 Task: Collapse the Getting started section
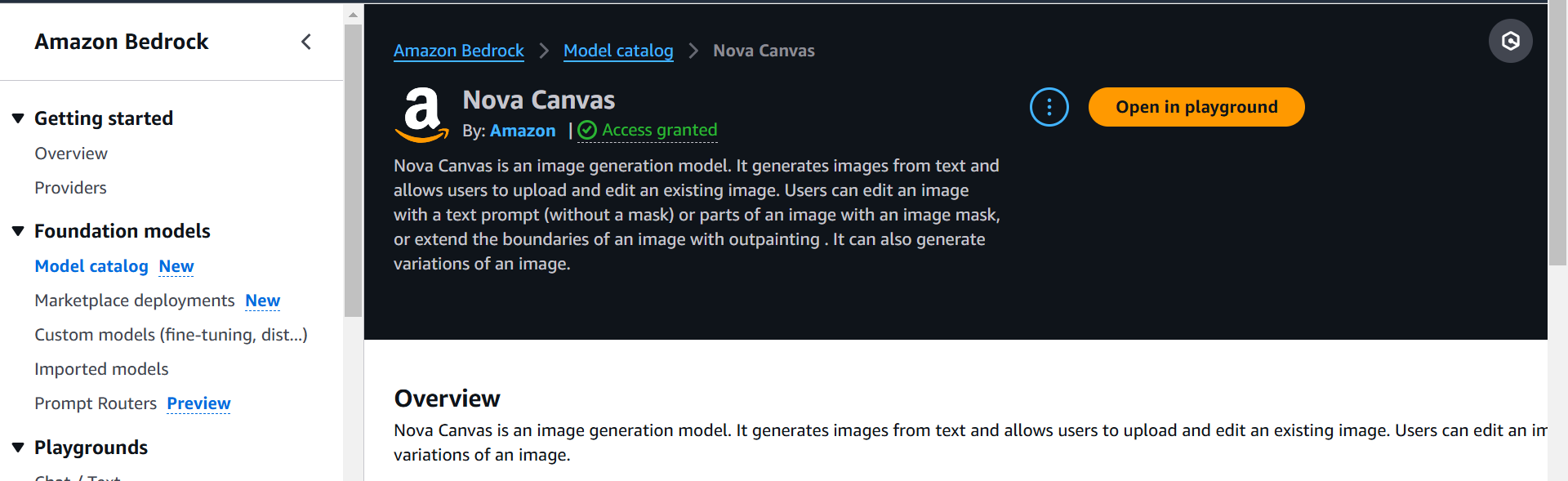coord(18,118)
